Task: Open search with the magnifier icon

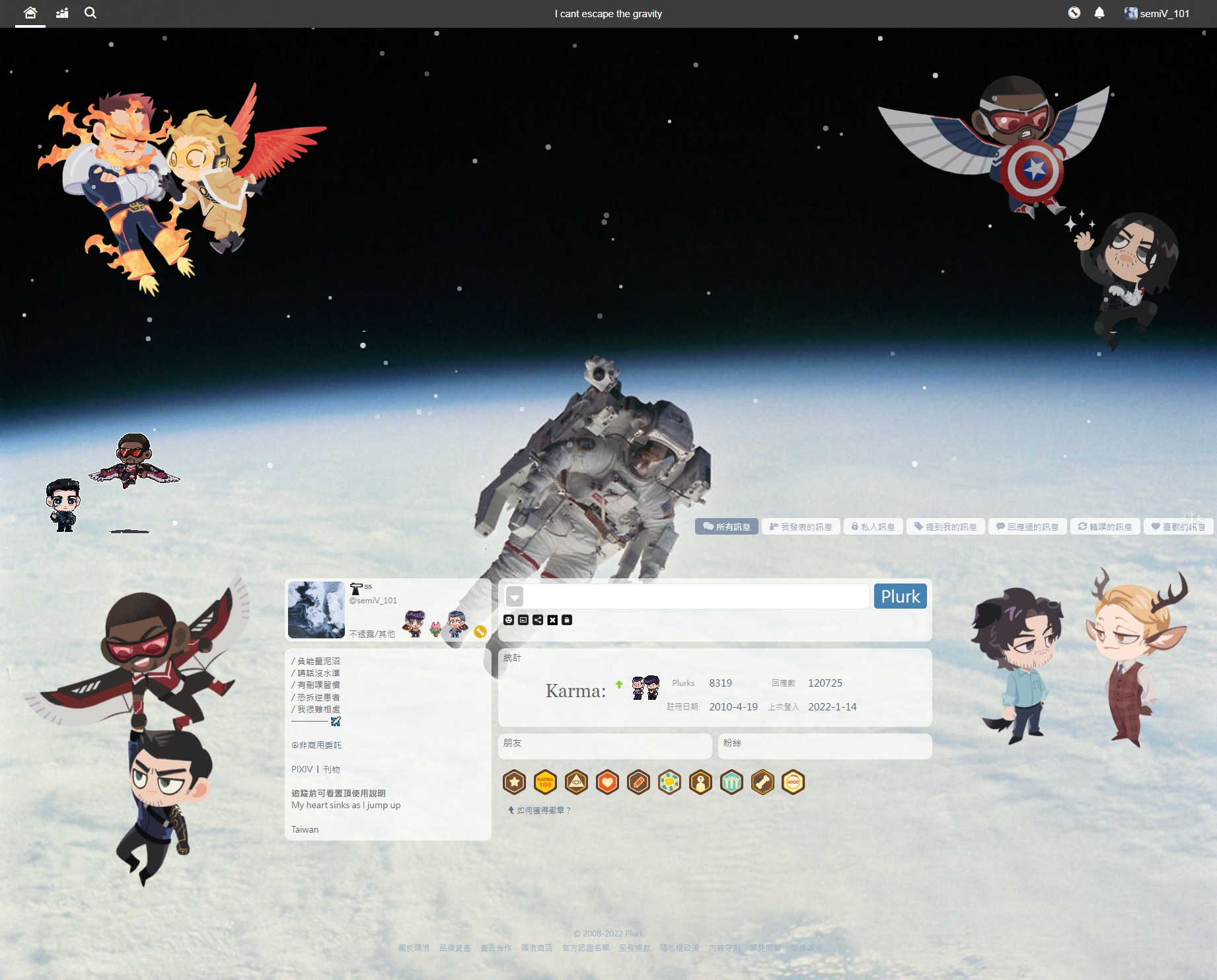Action: 91,13
